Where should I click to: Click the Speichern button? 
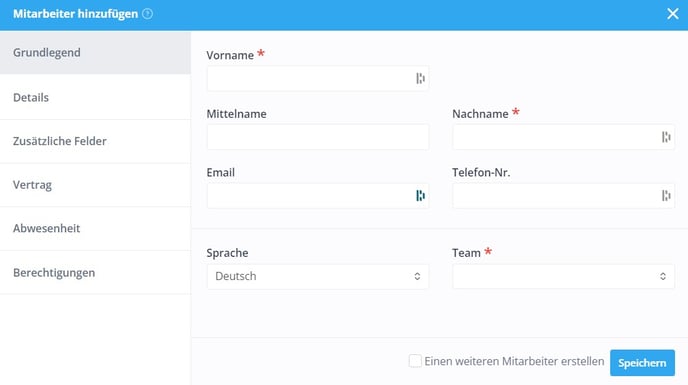[x=642, y=363]
